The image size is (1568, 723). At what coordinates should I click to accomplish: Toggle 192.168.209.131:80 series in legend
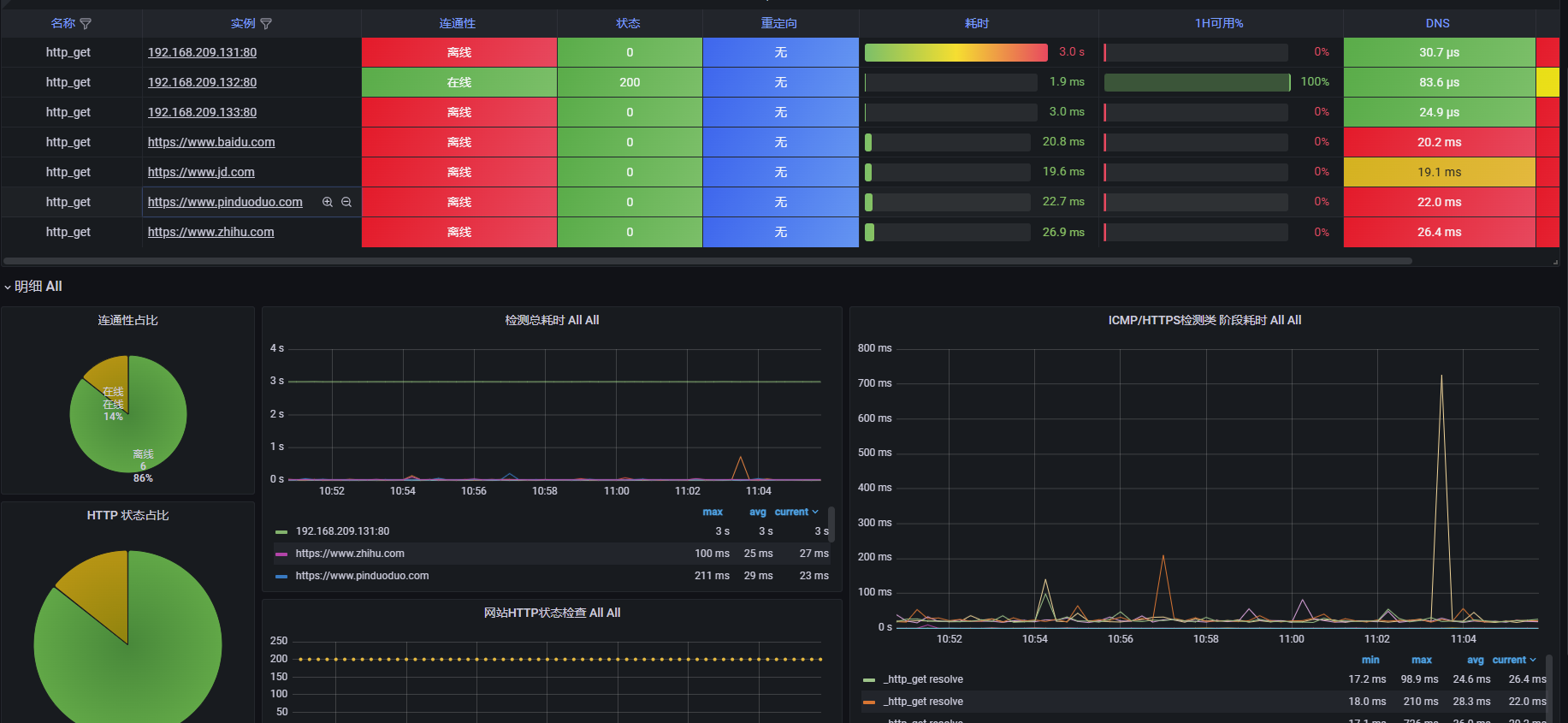(342, 531)
